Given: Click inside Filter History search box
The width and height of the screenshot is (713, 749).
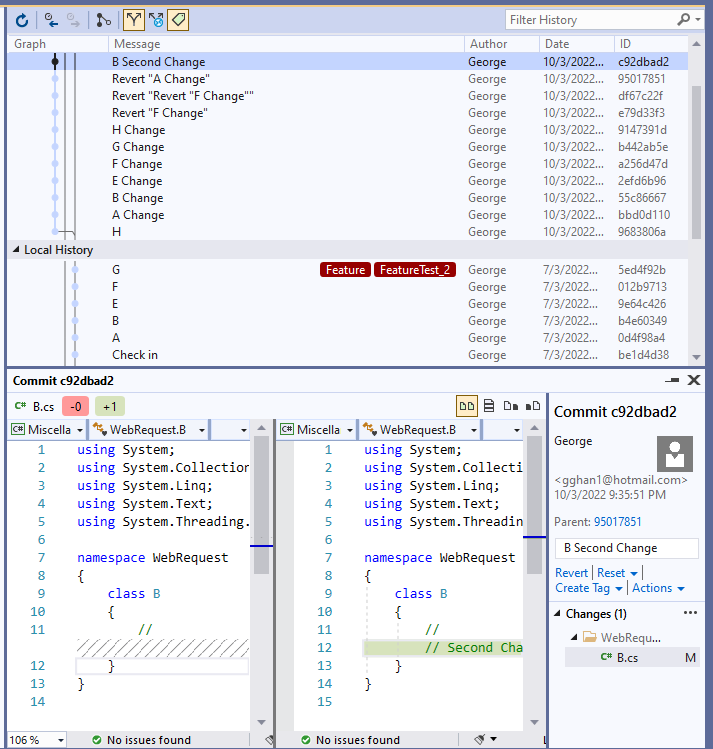Looking at the screenshot, I should (590, 20).
